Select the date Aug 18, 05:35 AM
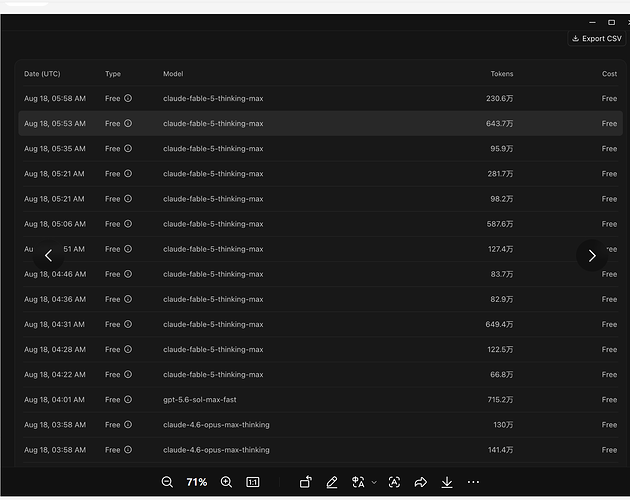The height and width of the screenshot is (500, 630). click(x=55, y=149)
